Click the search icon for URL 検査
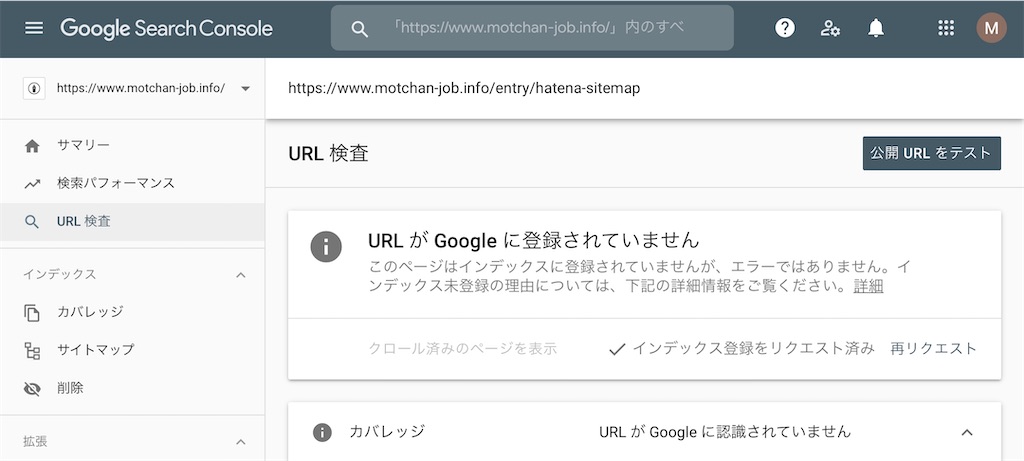The width and height of the screenshot is (1024, 461). coord(32,221)
